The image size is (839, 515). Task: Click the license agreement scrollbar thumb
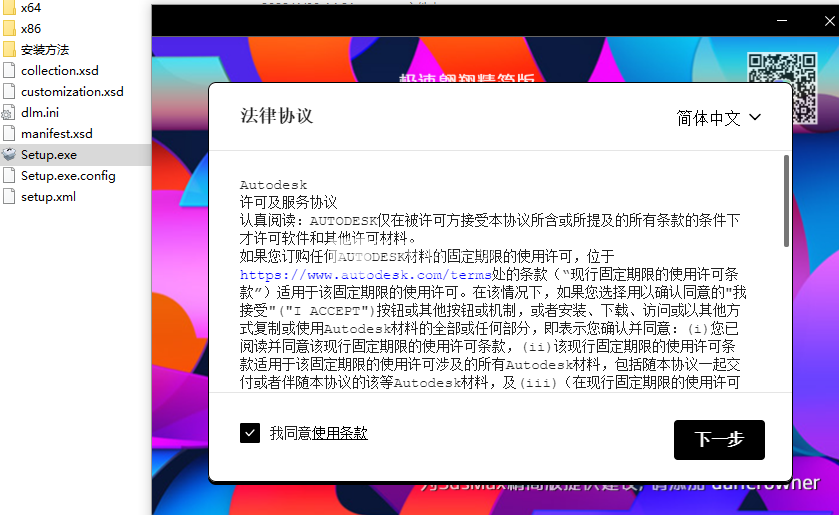[x=786, y=201]
